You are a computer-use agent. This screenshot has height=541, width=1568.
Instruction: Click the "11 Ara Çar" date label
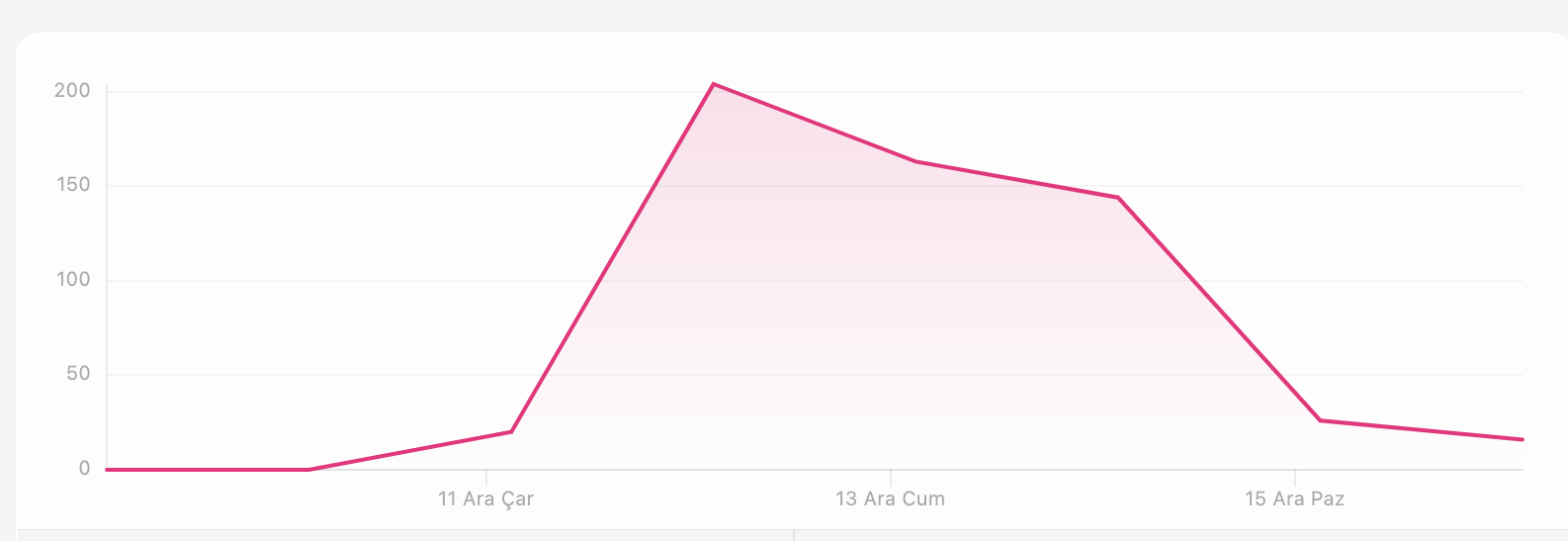coord(485,498)
